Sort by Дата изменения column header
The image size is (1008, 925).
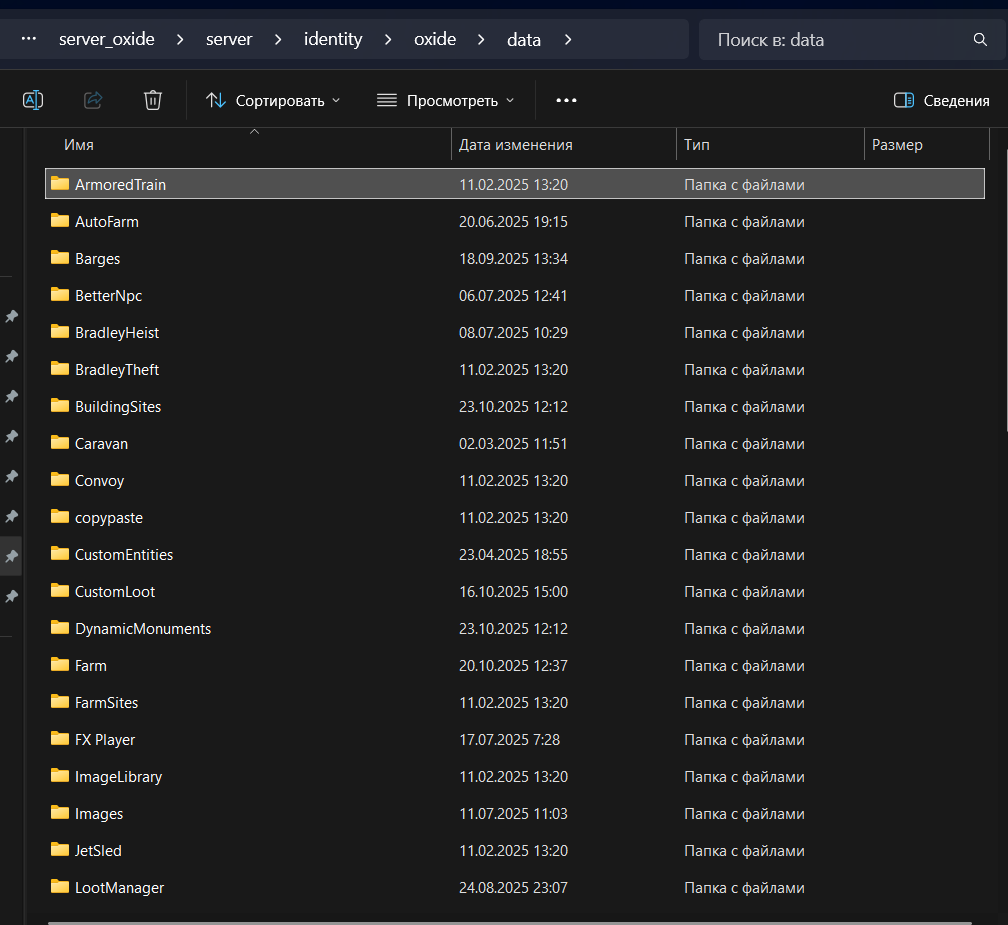point(515,145)
